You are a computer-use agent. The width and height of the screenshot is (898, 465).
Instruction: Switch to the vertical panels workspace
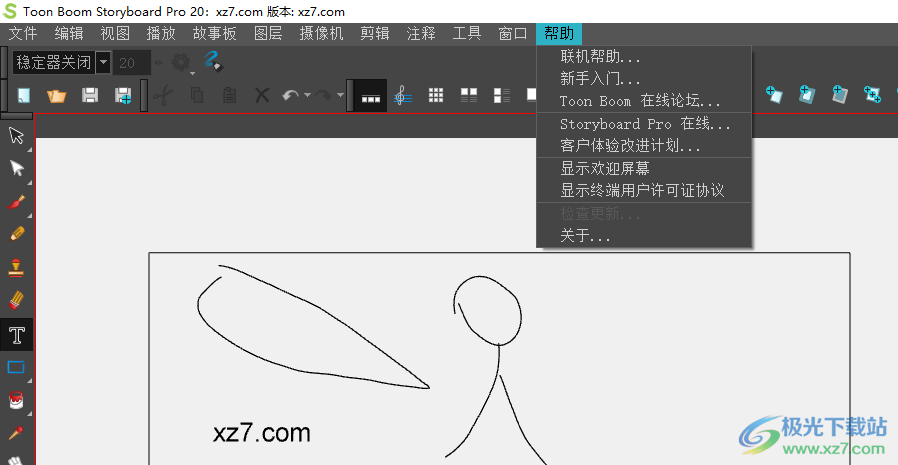(x=502, y=95)
